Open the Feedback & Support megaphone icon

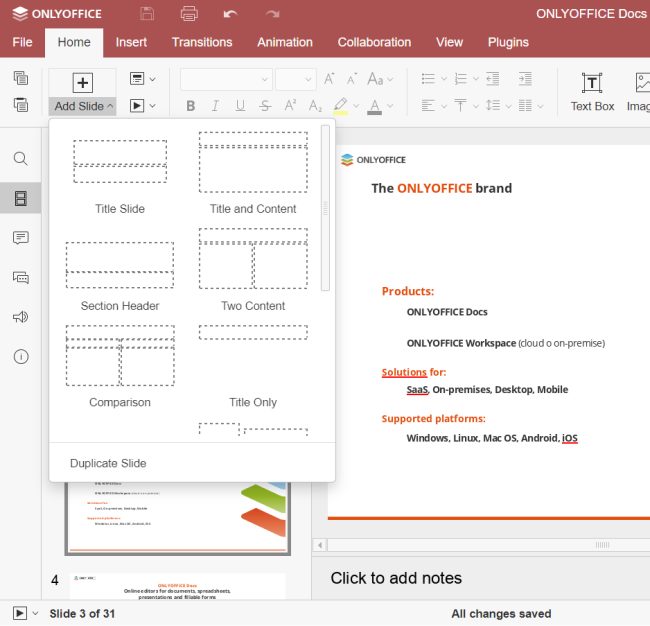click(x=20, y=317)
